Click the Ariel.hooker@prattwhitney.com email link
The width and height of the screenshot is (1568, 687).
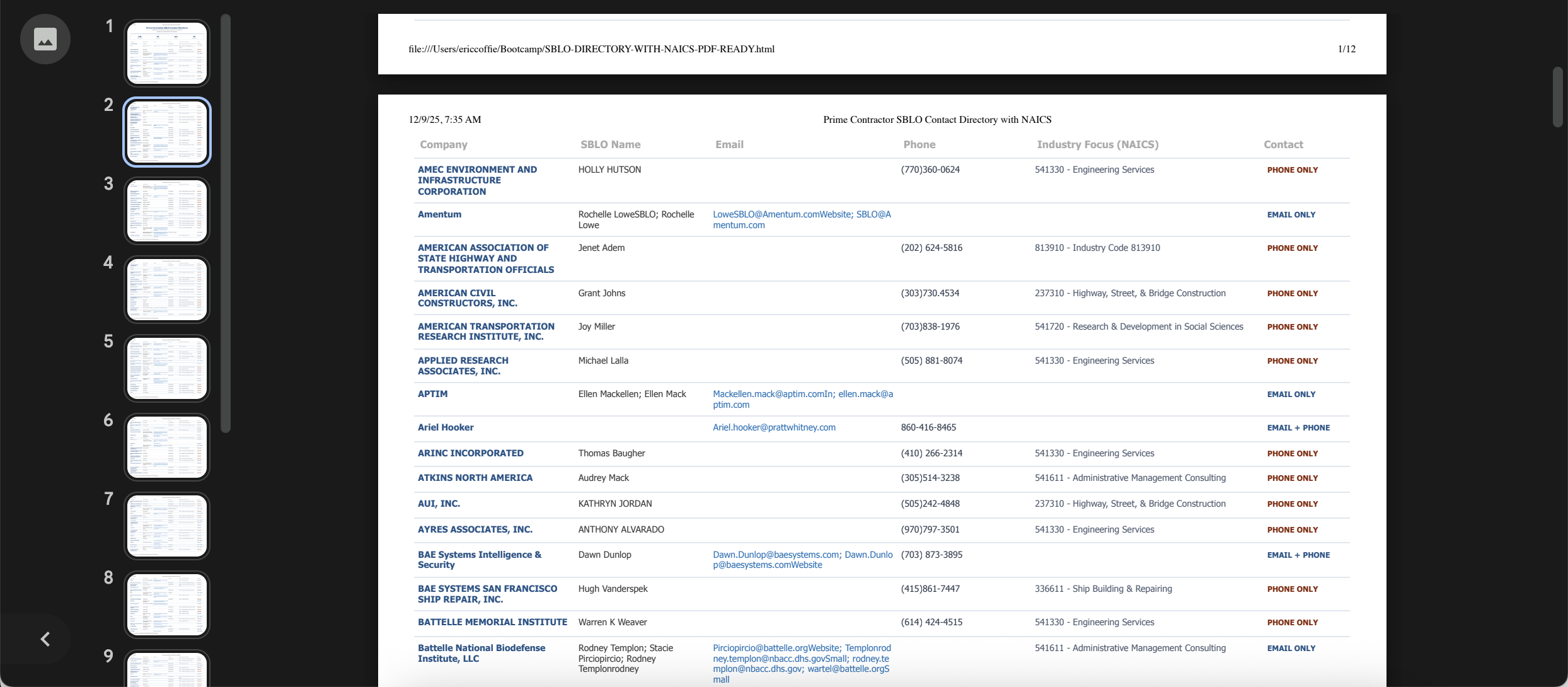tap(774, 427)
